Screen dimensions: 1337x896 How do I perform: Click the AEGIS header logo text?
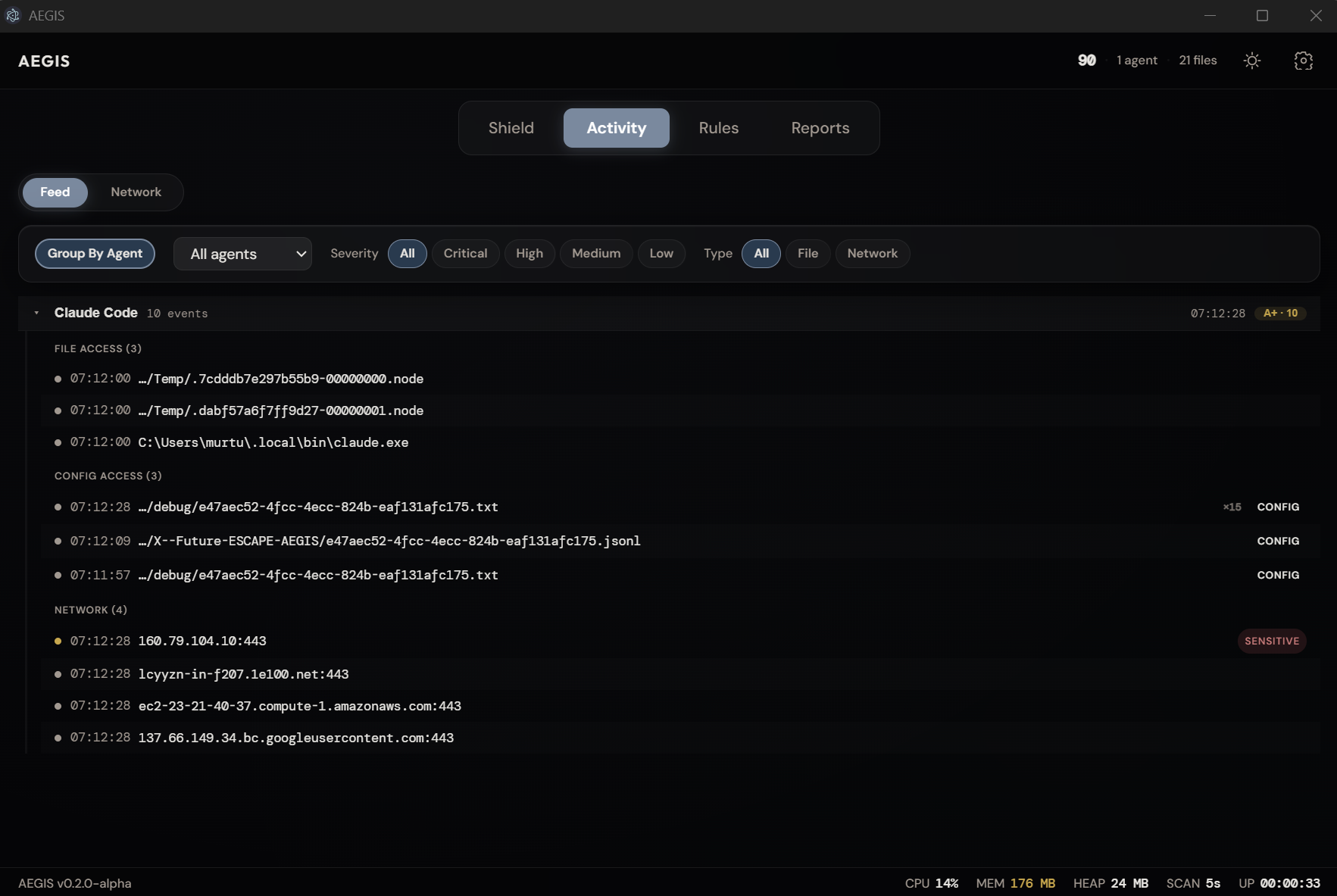pyautogui.click(x=44, y=61)
